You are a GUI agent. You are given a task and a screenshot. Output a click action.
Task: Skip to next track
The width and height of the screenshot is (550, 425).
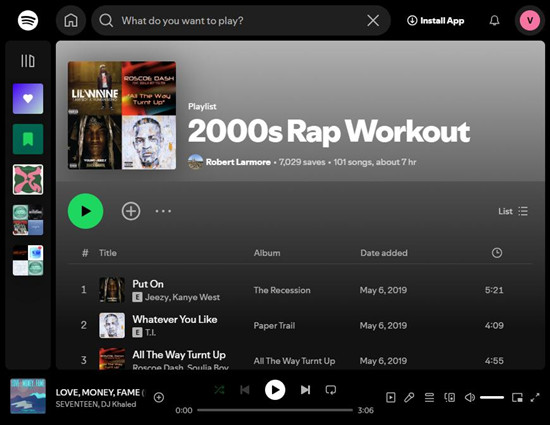(x=305, y=390)
